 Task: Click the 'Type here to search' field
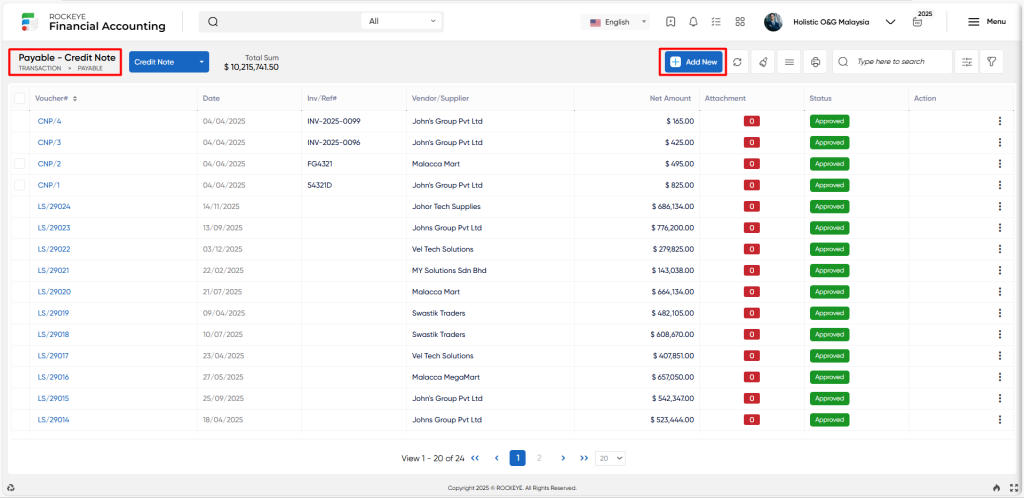[x=892, y=62]
